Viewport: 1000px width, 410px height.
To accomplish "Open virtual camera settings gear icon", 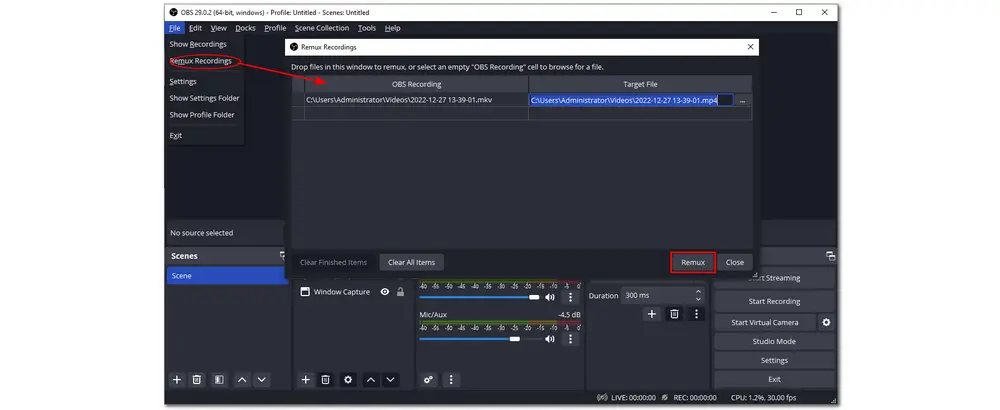I will (x=826, y=322).
